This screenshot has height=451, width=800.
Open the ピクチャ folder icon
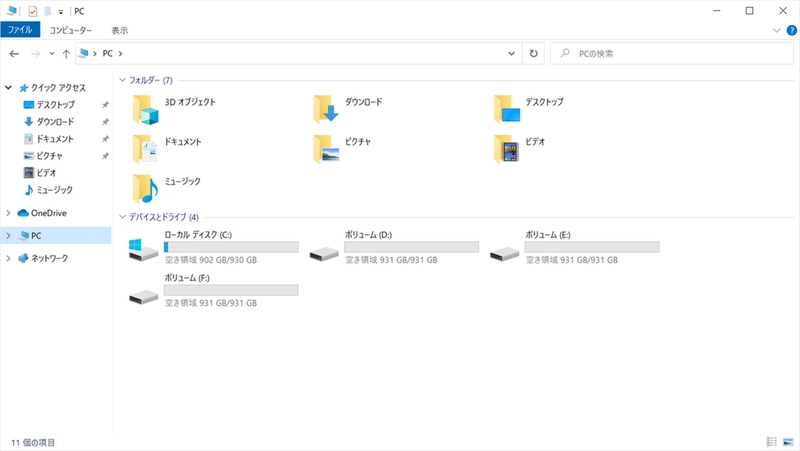pos(326,148)
